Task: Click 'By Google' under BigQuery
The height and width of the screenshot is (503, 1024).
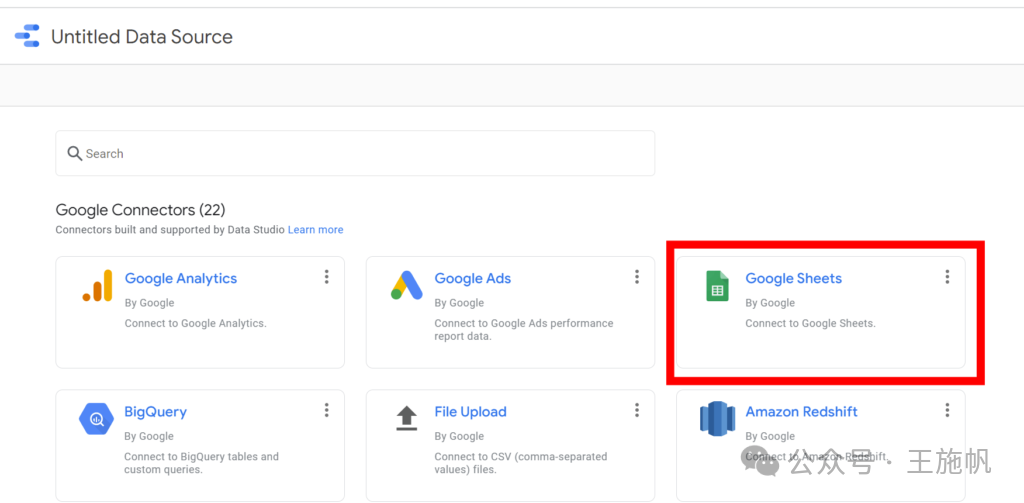Action: (x=149, y=436)
